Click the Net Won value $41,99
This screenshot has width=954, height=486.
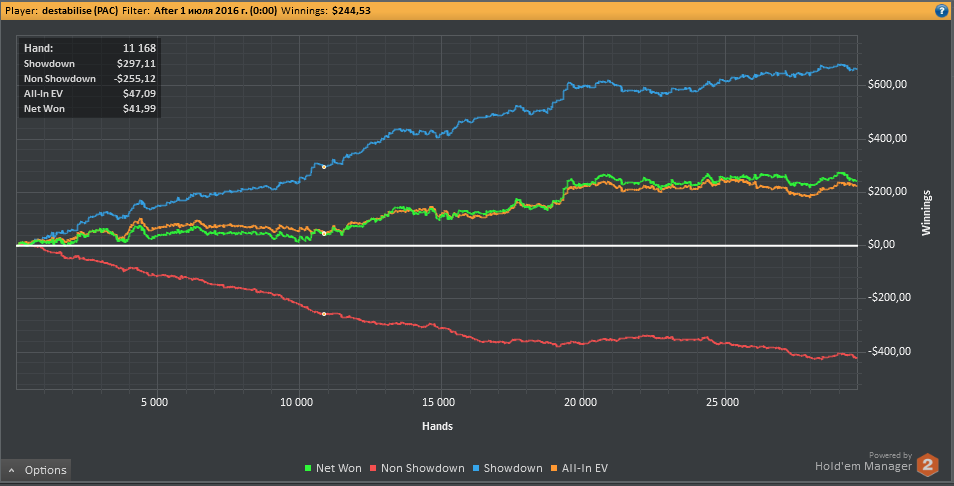point(141,109)
